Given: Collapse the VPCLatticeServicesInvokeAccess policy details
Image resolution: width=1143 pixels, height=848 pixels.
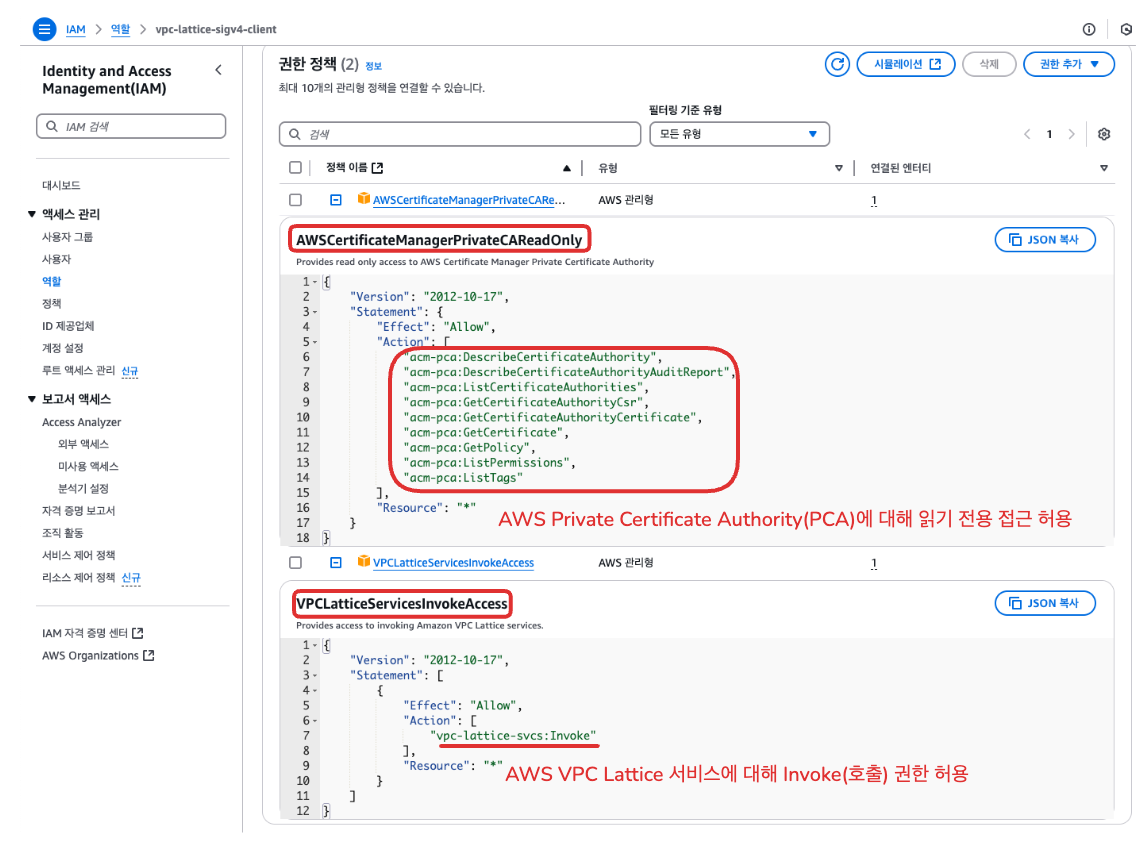Looking at the screenshot, I should [x=335, y=562].
